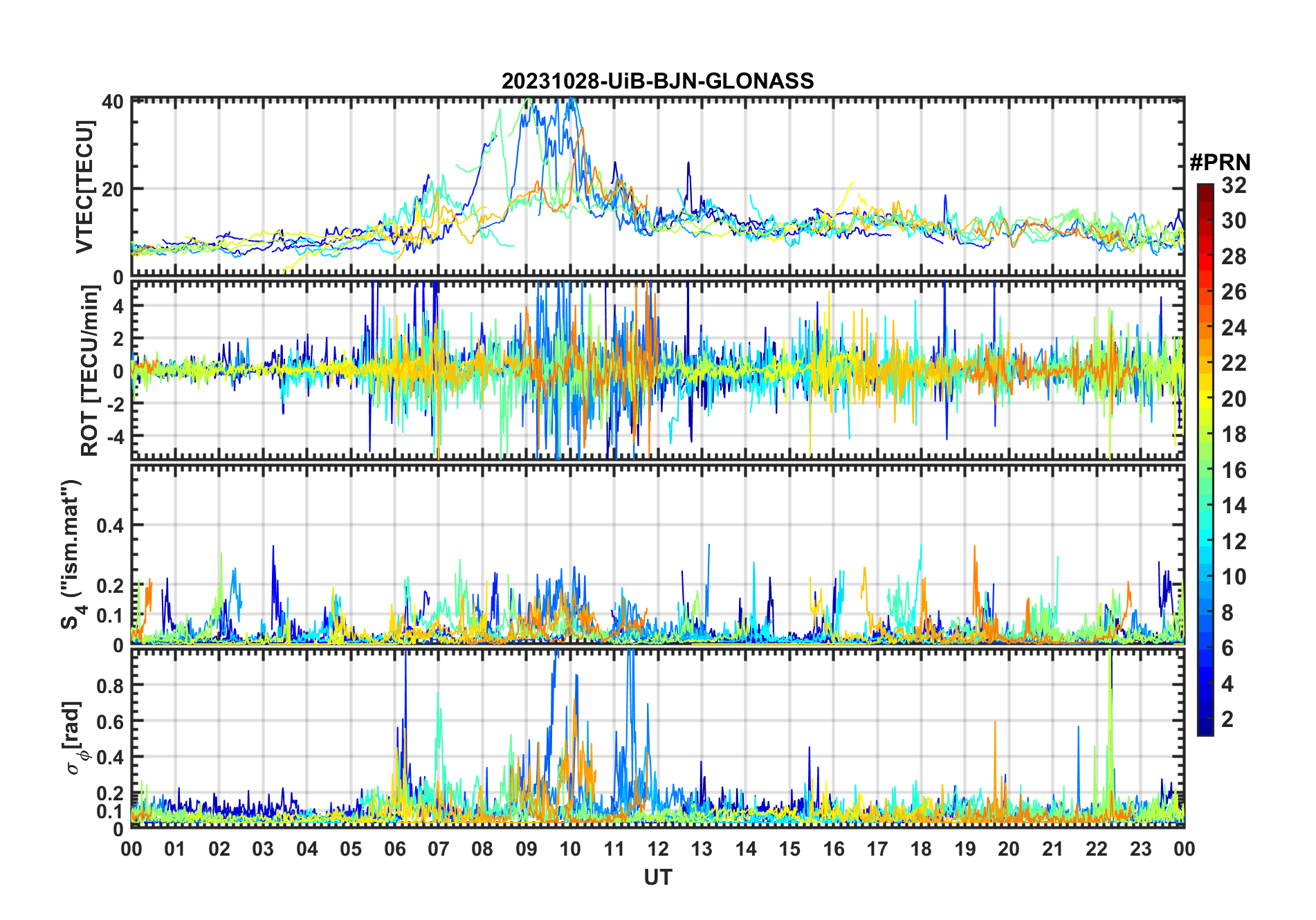
Task: Click the 0.4 tick on the S4 axis
Action: [110, 526]
